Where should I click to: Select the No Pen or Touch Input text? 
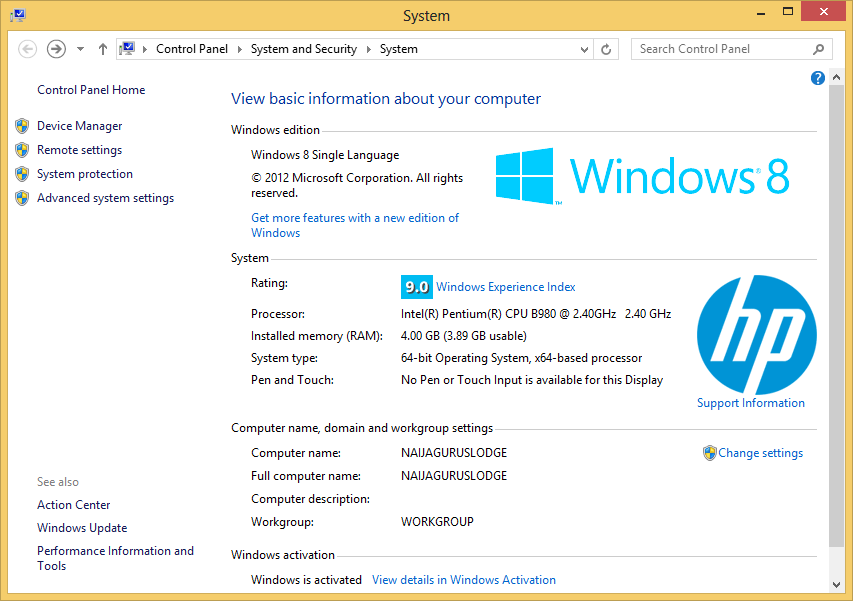click(532, 380)
